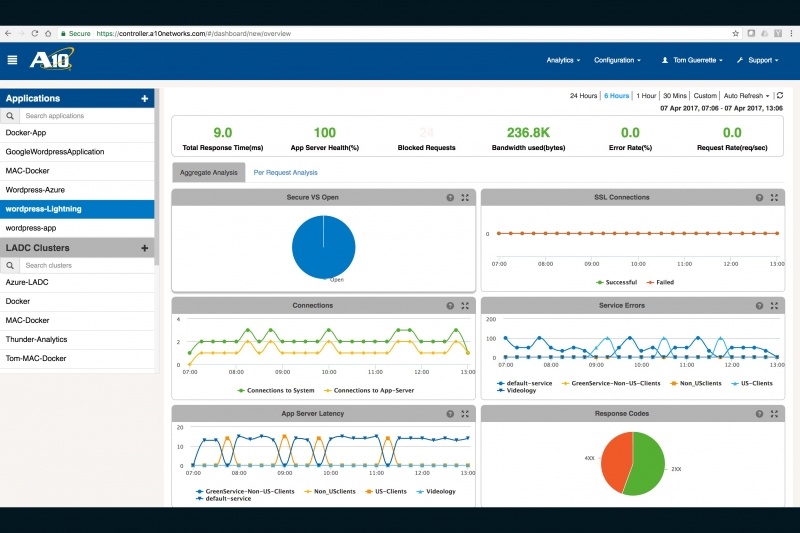The image size is (800, 533).
Task: Toggle Failed series in SSL legend
Action: point(660,282)
